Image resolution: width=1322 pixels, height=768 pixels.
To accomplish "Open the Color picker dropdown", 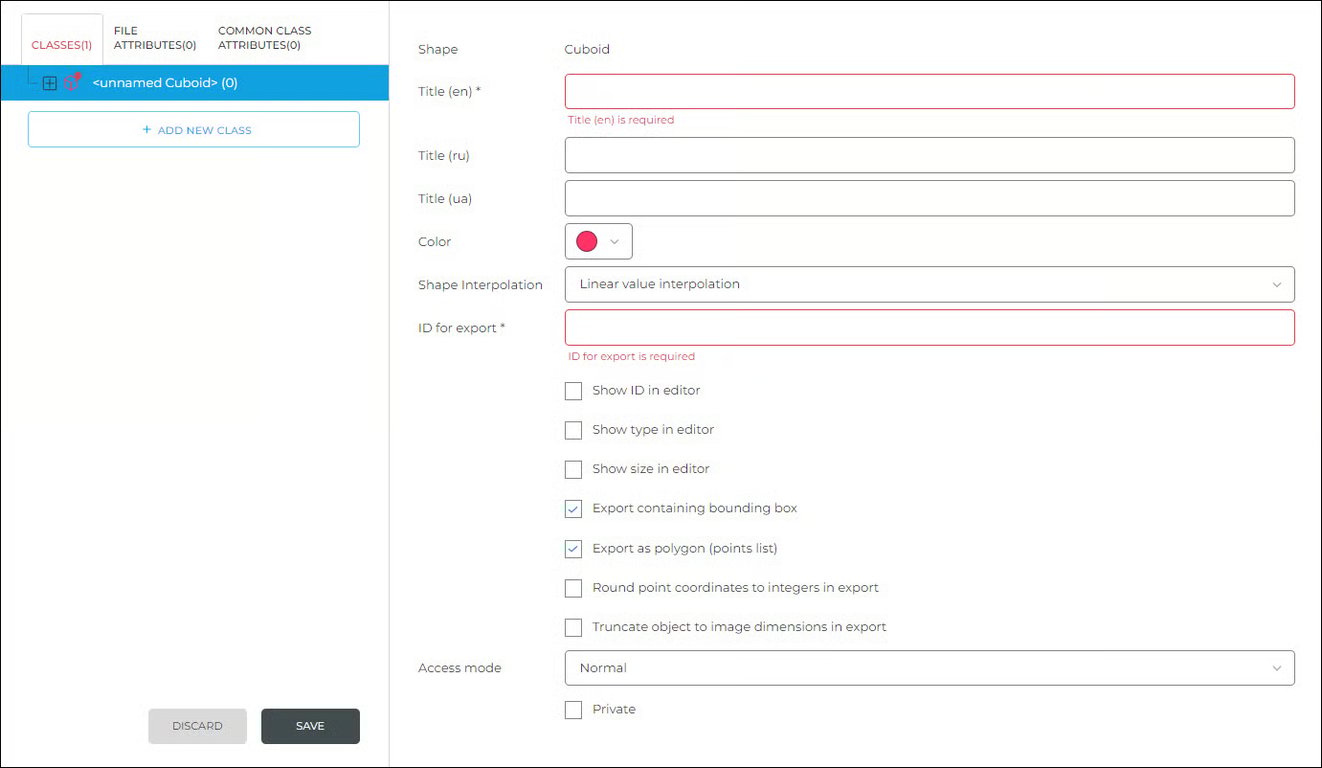I will [x=599, y=241].
